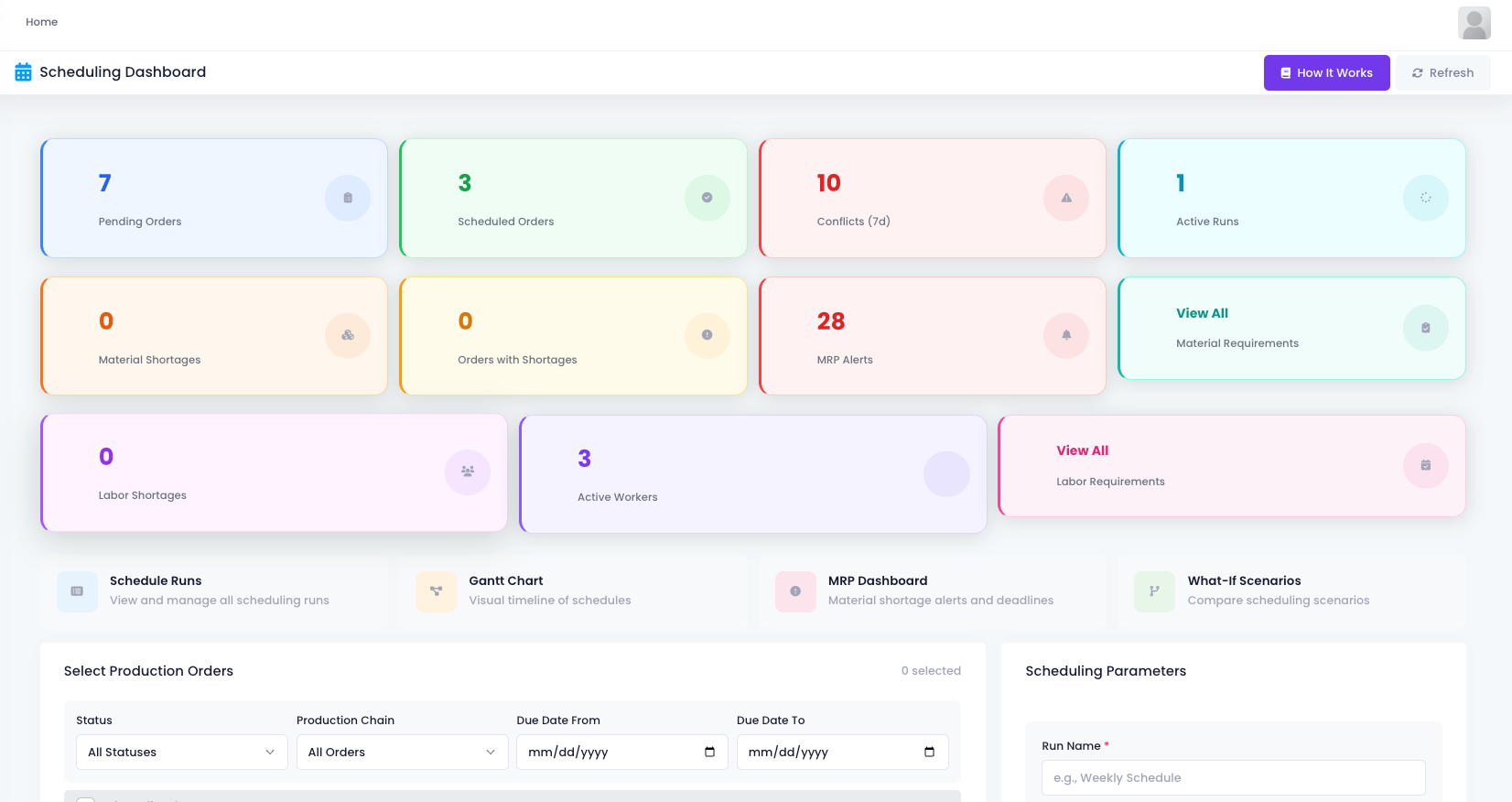Click the Pending Orders clipboard icon
The width and height of the screenshot is (1512, 802).
point(348,198)
